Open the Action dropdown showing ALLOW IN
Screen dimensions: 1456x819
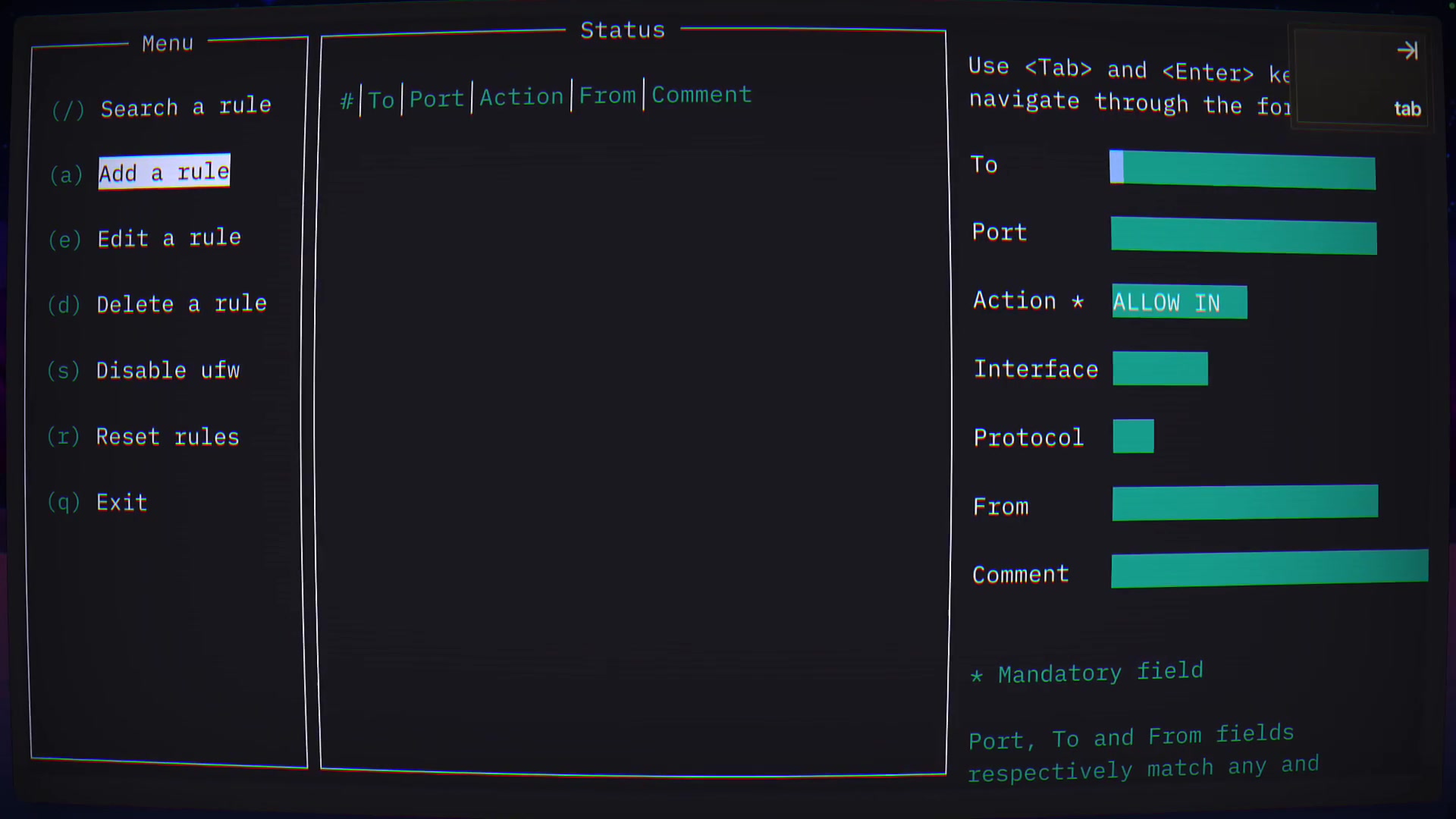[1178, 302]
